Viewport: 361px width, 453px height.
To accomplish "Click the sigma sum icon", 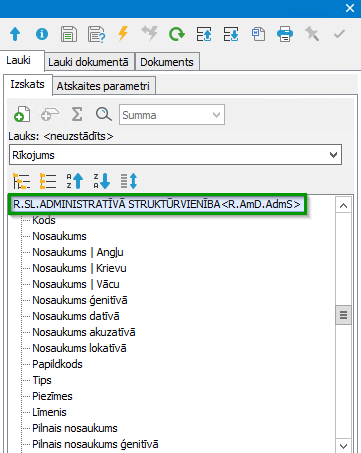I will (77, 114).
